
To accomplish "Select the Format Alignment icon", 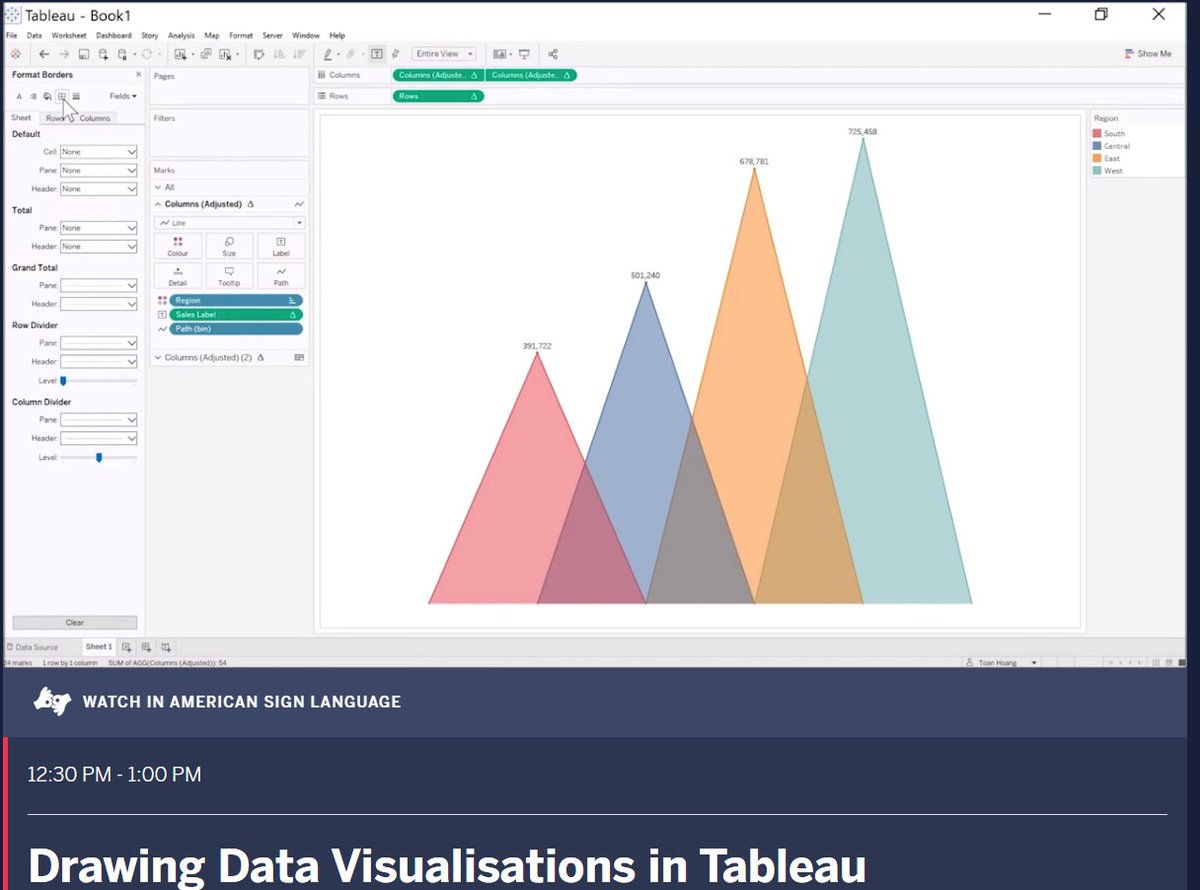I will (33, 96).
